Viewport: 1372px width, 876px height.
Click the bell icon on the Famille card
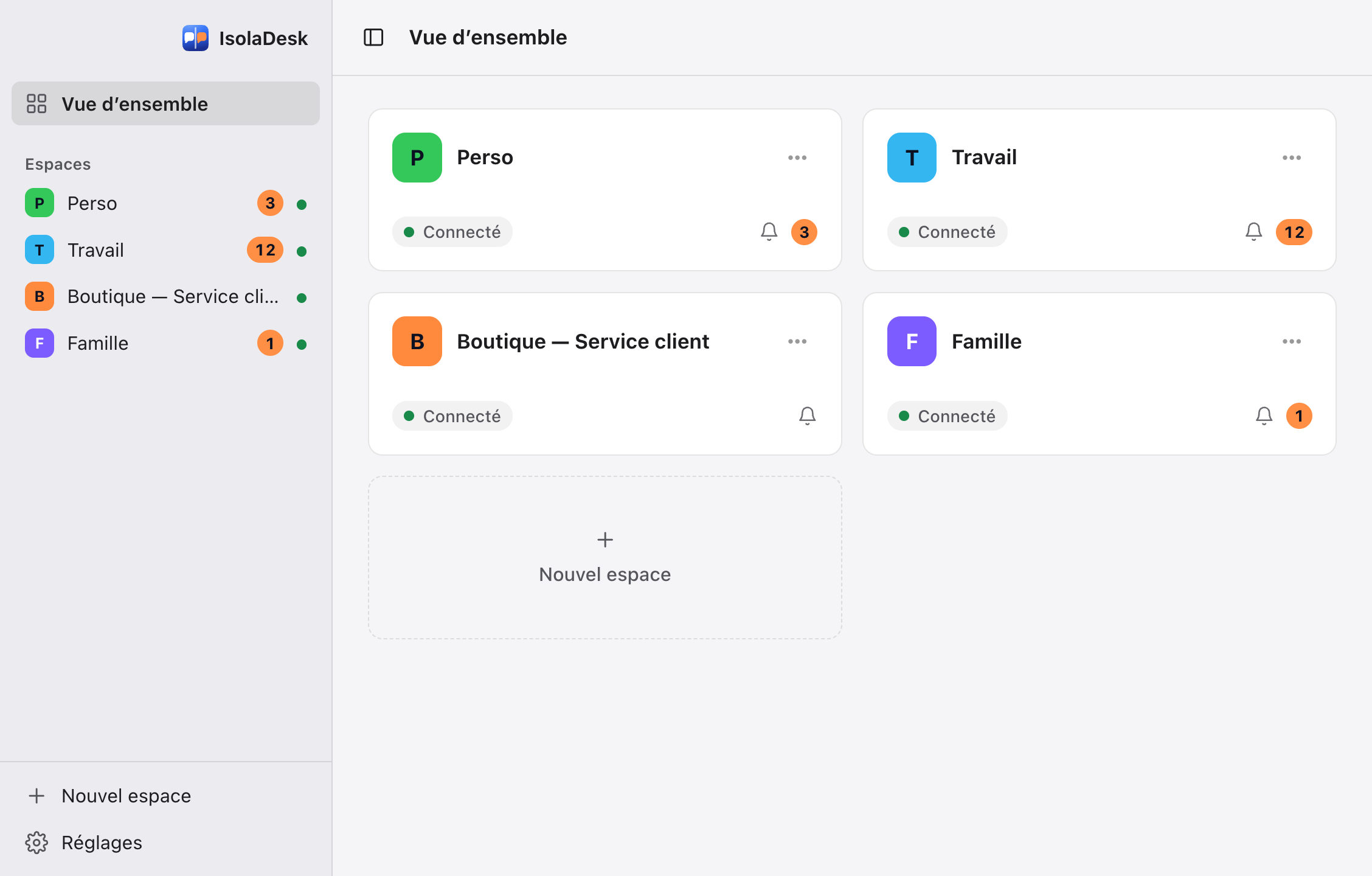(x=1264, y=416)
